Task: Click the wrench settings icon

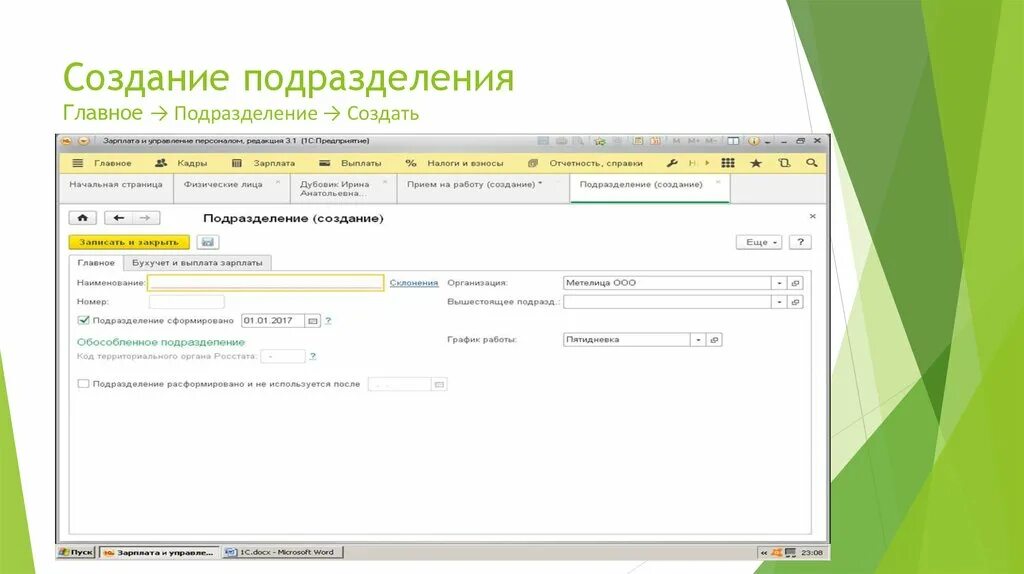Action: (671, 163)
